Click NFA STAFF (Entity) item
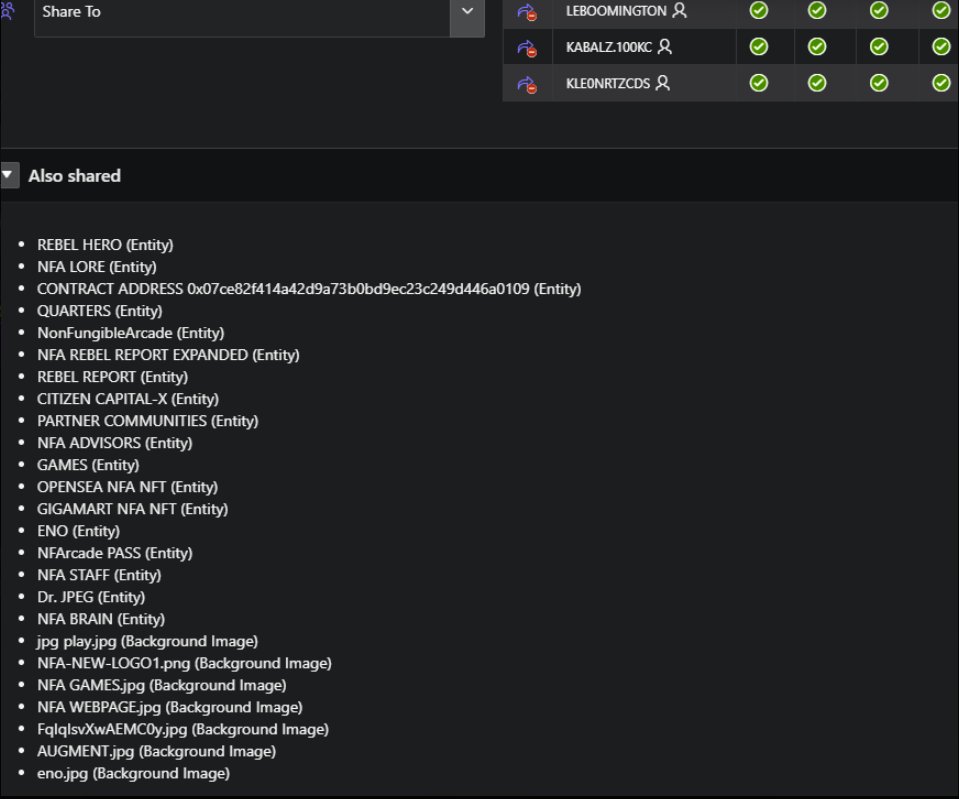This screenshot has height=799, width=959. click(x=99, y=575)
